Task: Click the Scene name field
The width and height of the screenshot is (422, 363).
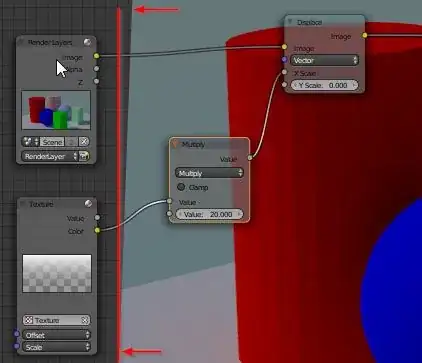Action: pyautogui.click(x=52, y=142)
